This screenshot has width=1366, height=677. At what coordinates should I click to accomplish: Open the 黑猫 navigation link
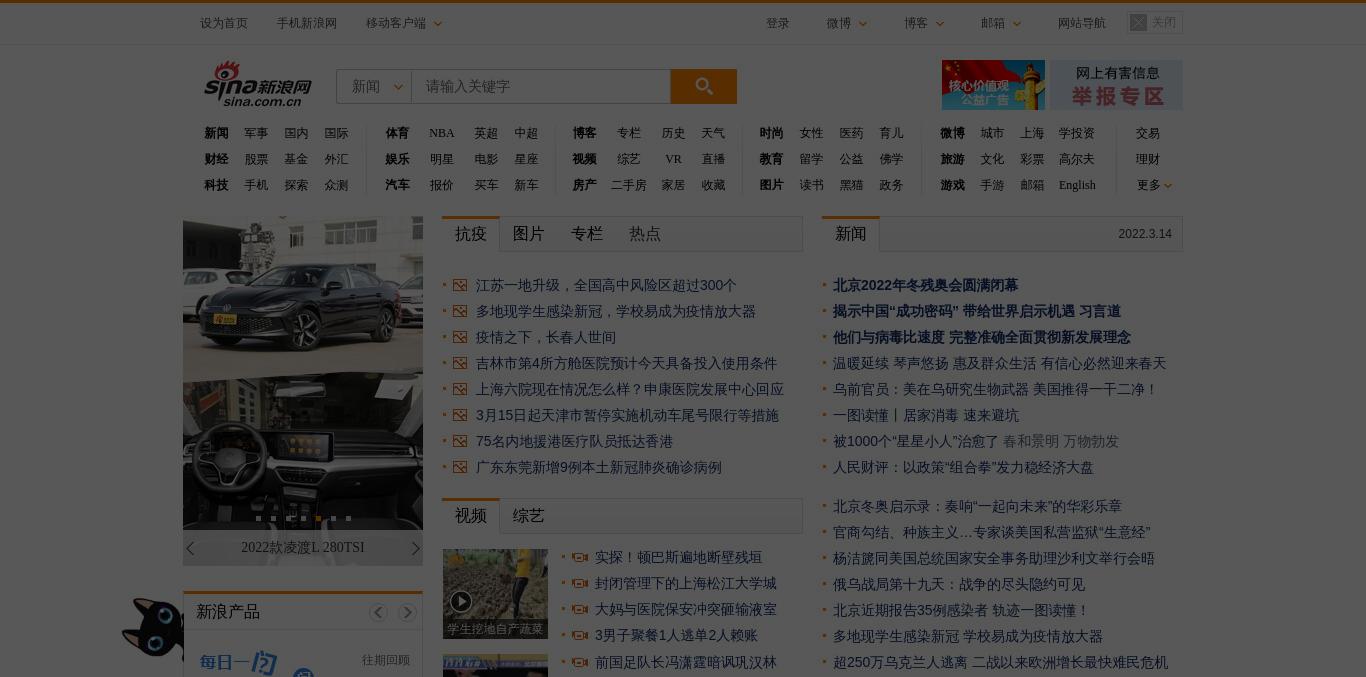tap(851, 185)
